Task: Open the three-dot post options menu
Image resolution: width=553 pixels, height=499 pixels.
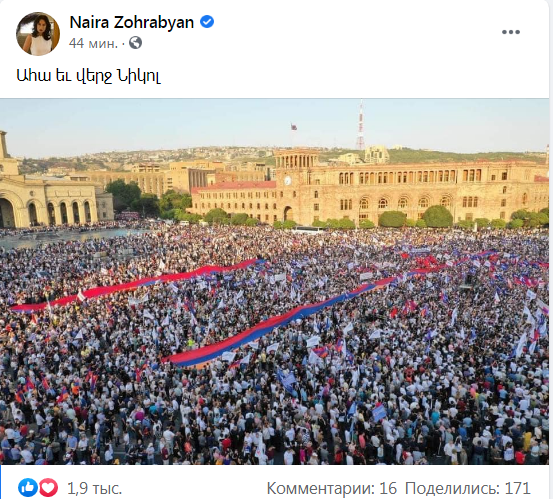Action: tap(511, 32)
